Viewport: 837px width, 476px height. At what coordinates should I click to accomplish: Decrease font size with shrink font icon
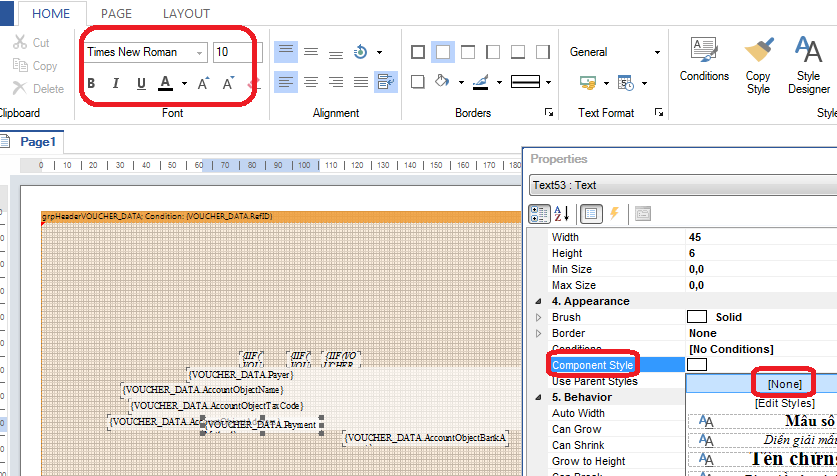pos(228,83)
